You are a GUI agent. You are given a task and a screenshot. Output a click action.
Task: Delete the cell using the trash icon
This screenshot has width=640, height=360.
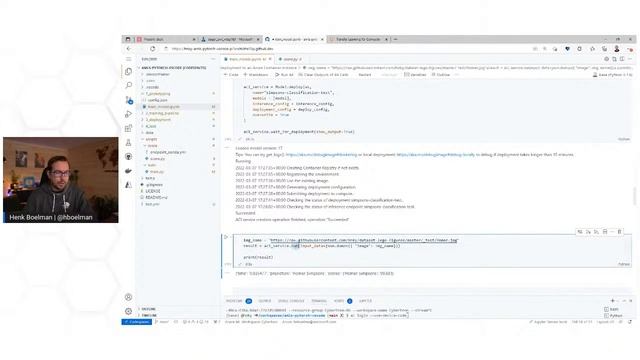[x=620, y=232]
